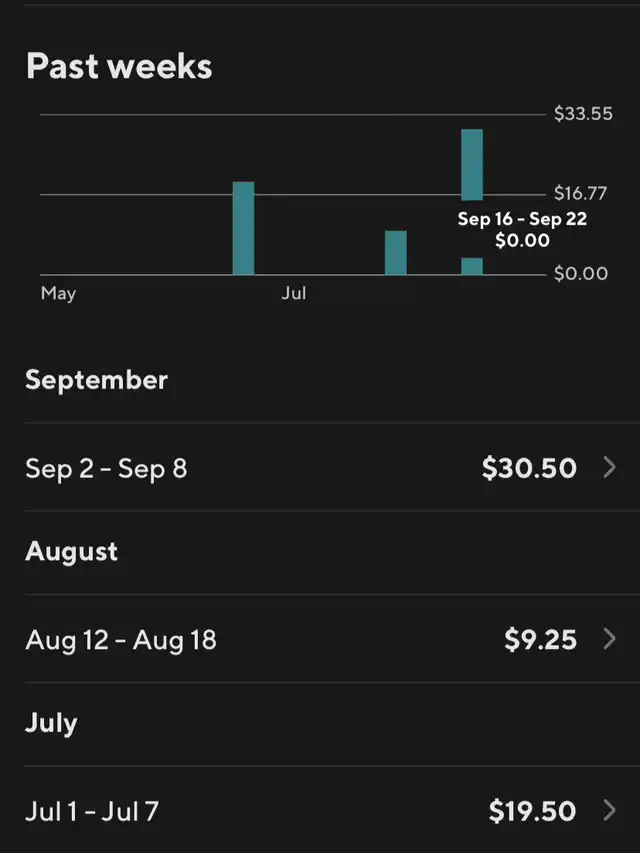Select the tallest teal bar in the chart
640x853 pixels.
click(x=472, y=165)
